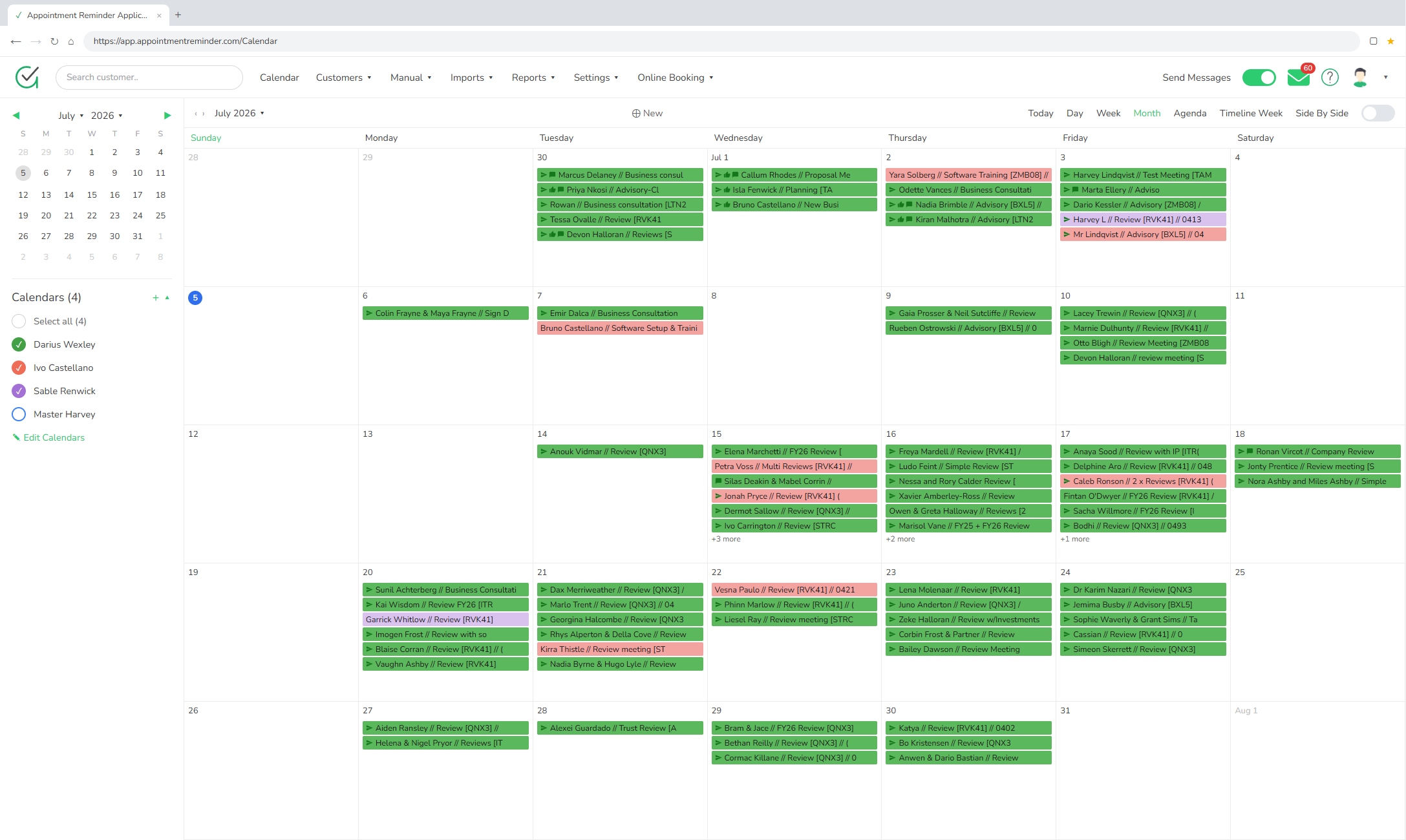Click the New appointment button
Image resolution: width=1406 pixels, height=840 pixels.
[647, 114]
